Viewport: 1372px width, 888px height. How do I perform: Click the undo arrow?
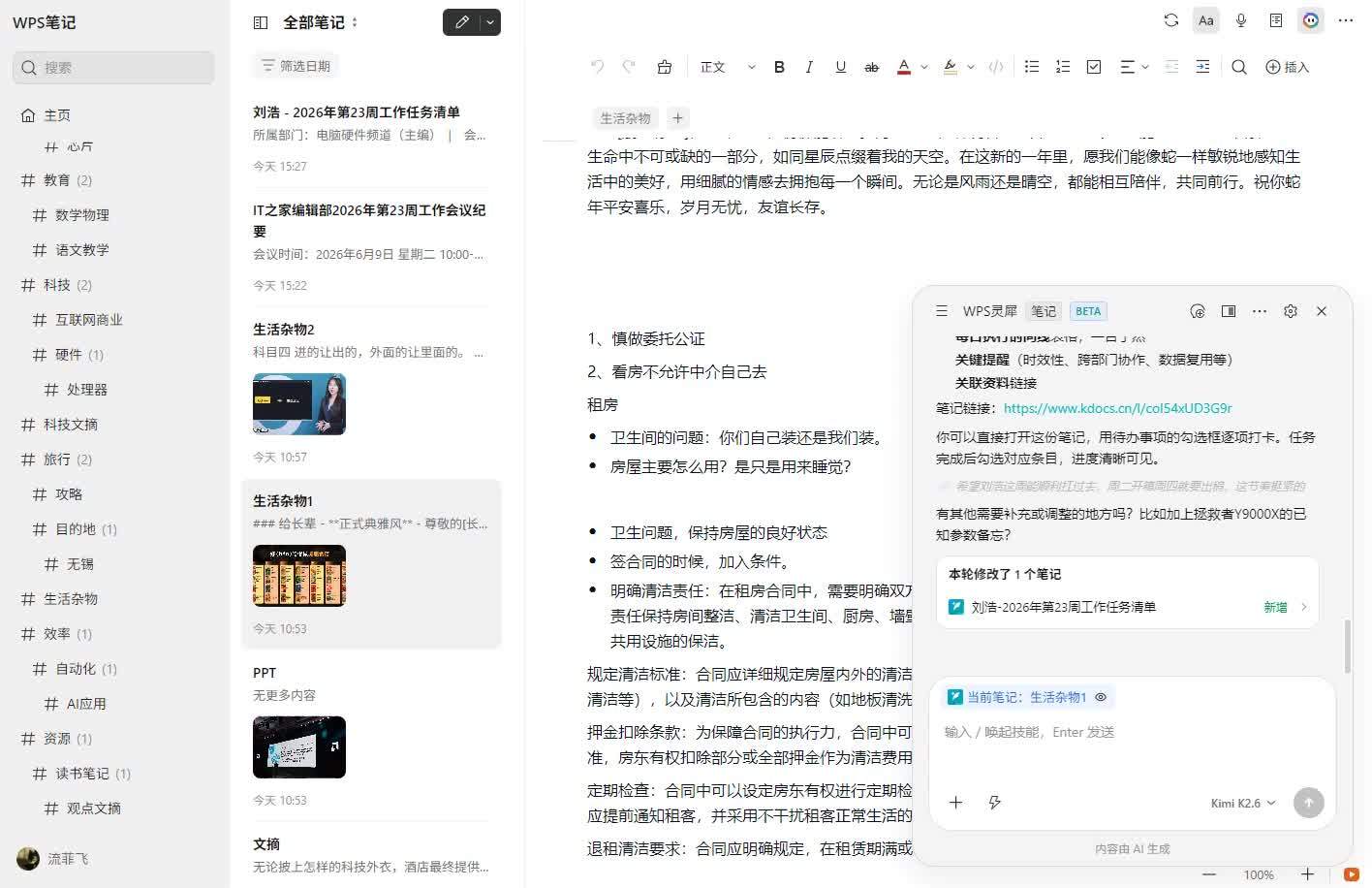(x=598, y=67)
